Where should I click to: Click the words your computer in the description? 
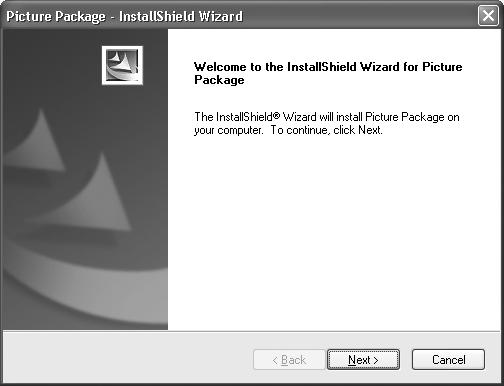(229, 130)
